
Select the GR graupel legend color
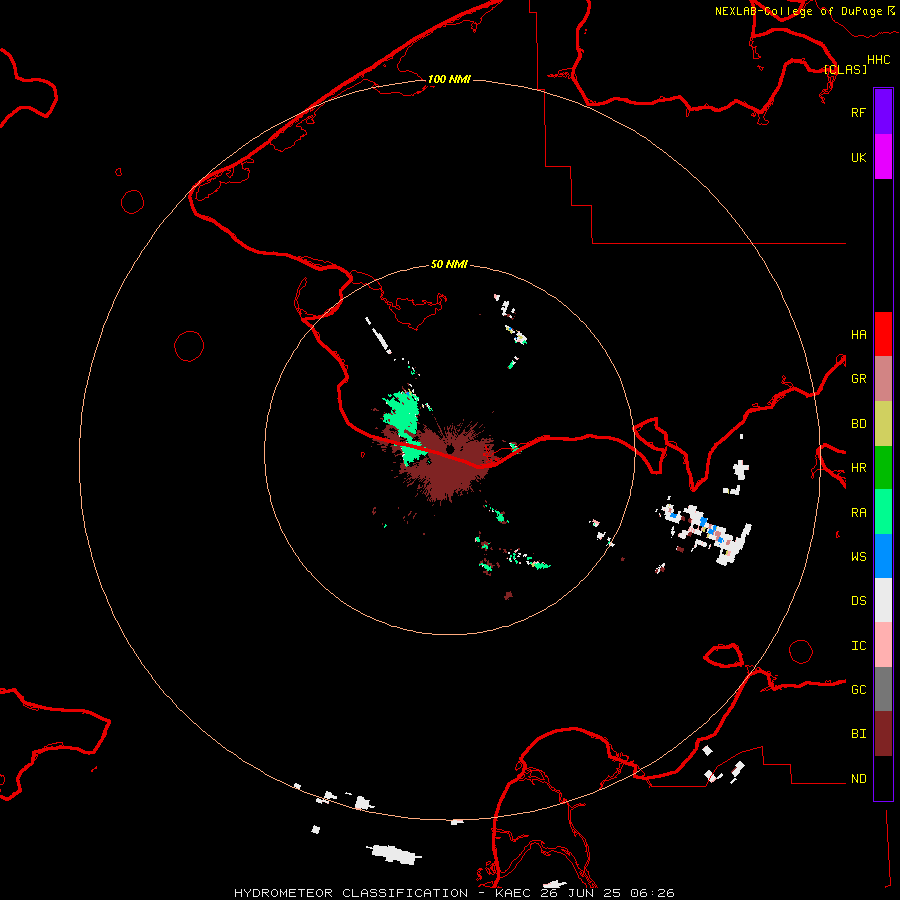[x=883, y=379]
